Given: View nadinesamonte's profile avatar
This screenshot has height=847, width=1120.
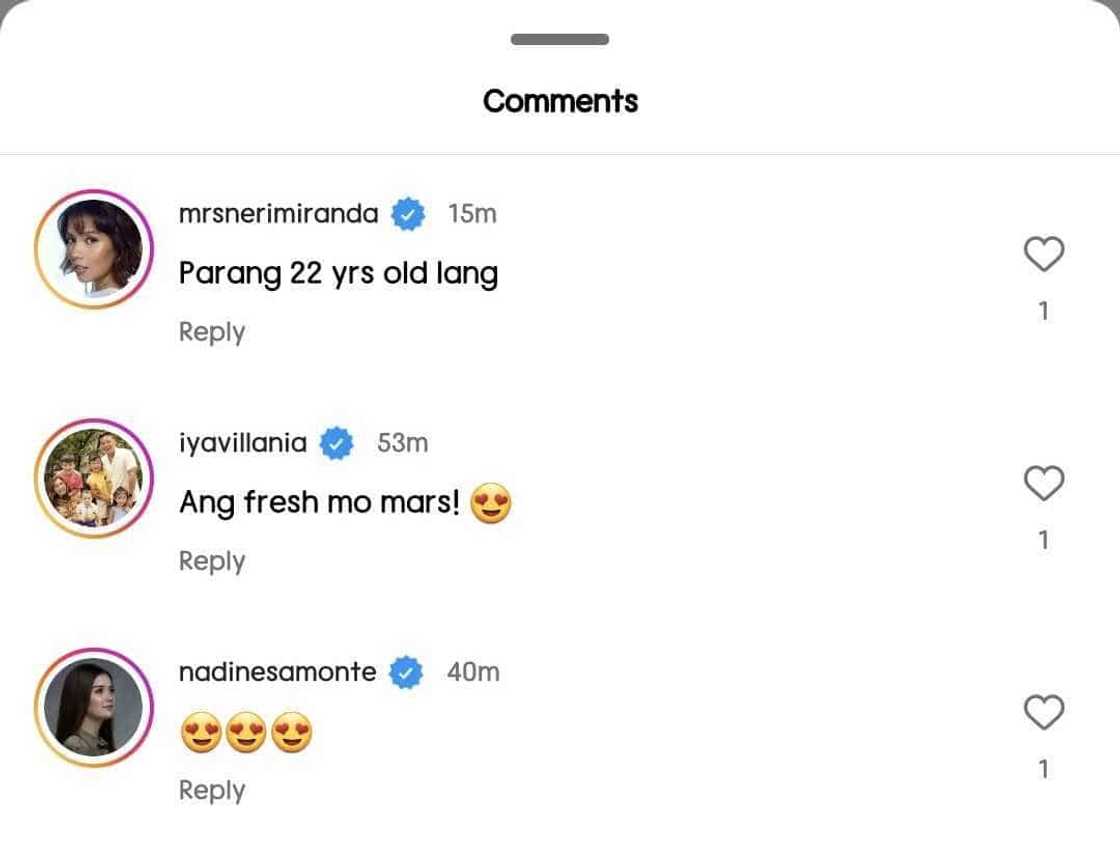Looking at the screenshot, I should (93, 707).
